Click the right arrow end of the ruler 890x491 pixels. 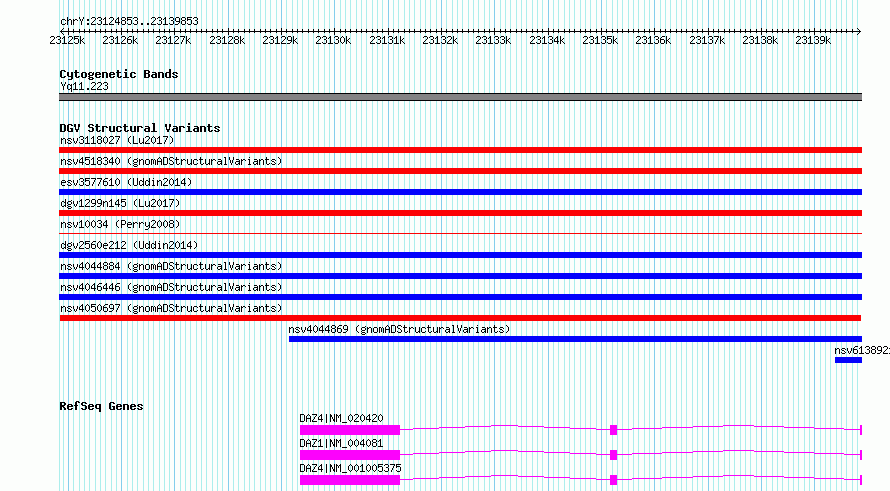click(x=858, y=31)
